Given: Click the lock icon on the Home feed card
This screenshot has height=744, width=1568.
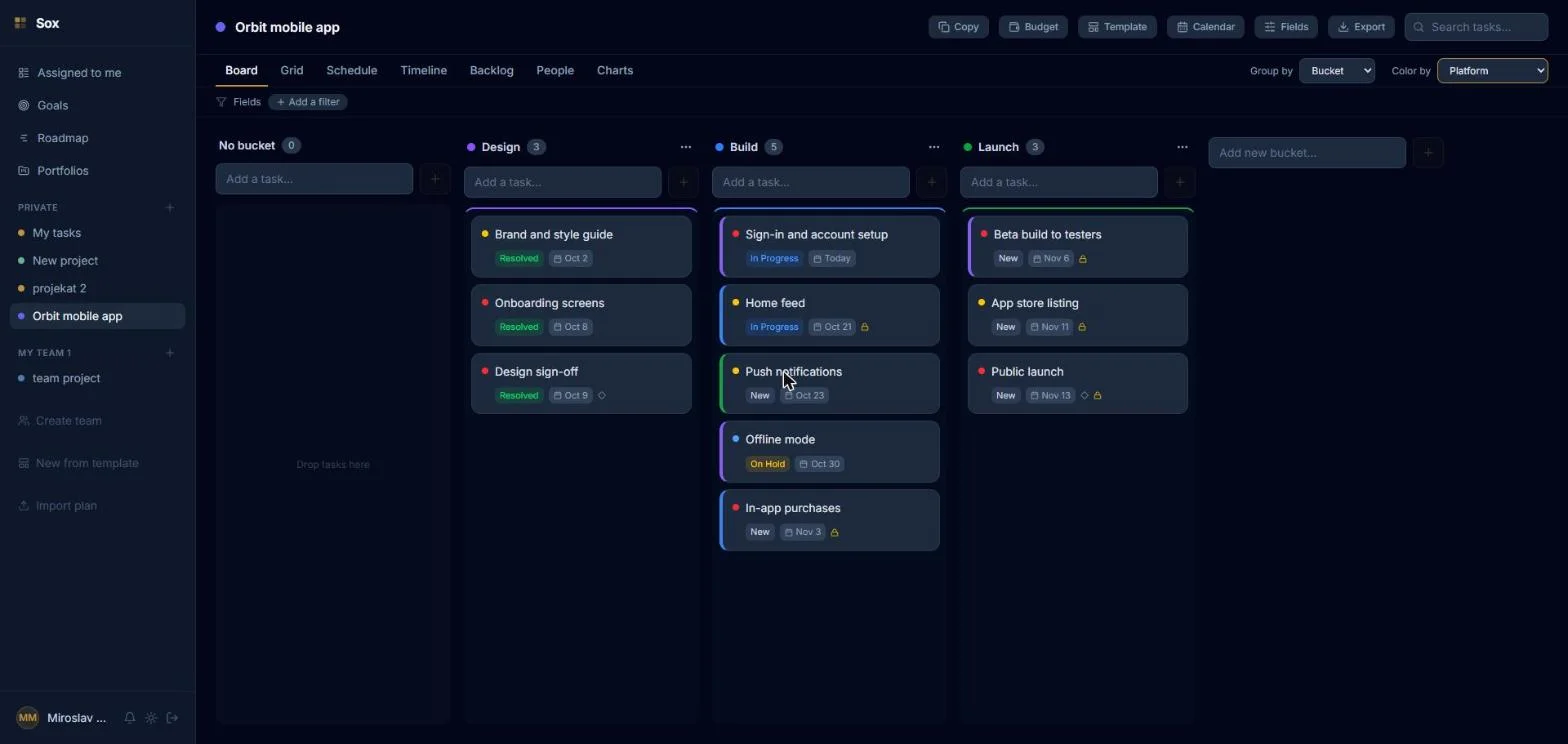Looking at the screenshot, I should point(865,327).
